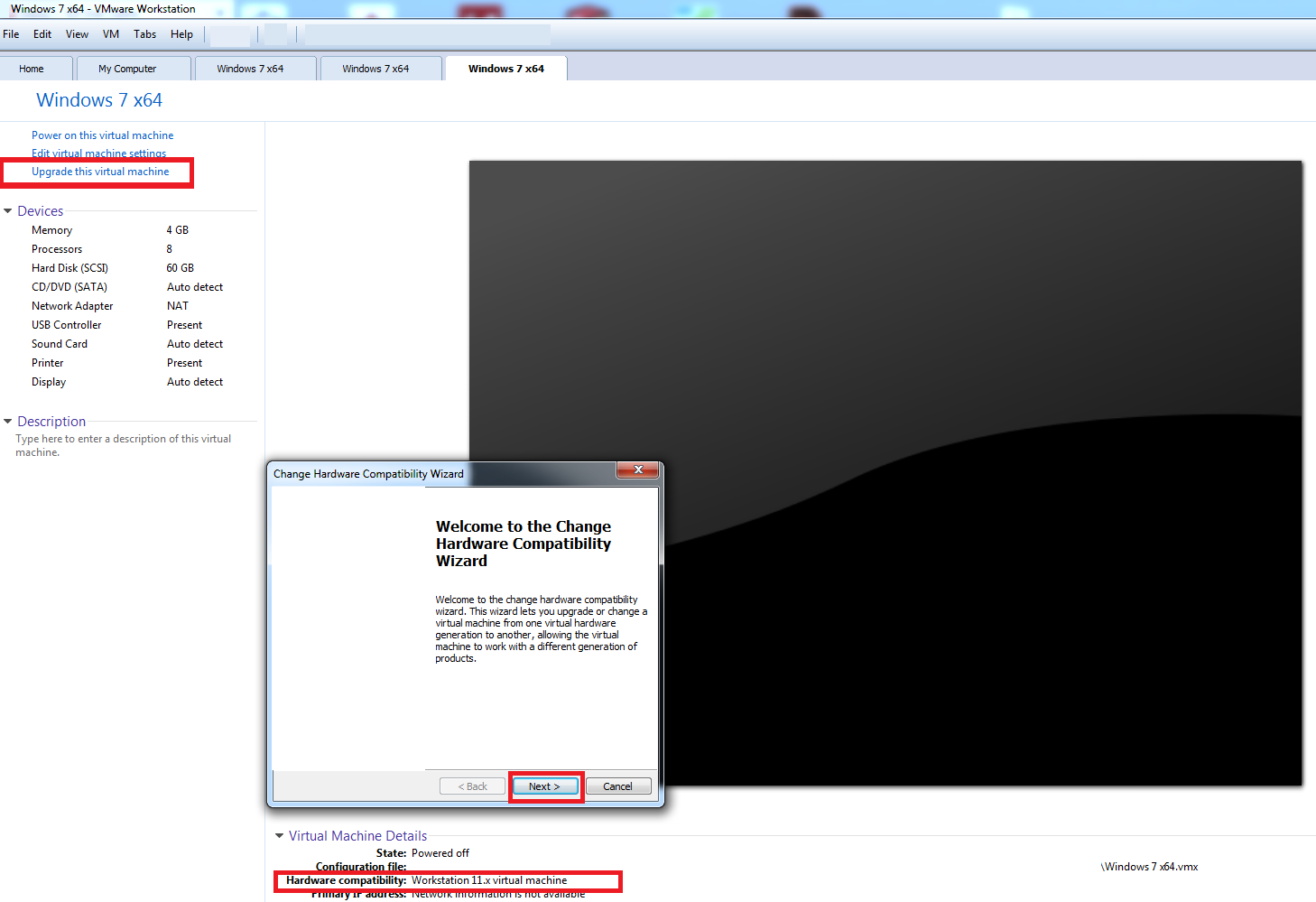Click the Windows 7 x64.vmx file path
The height and width of the screenshot is (902, 1316).
[1150, 867]
